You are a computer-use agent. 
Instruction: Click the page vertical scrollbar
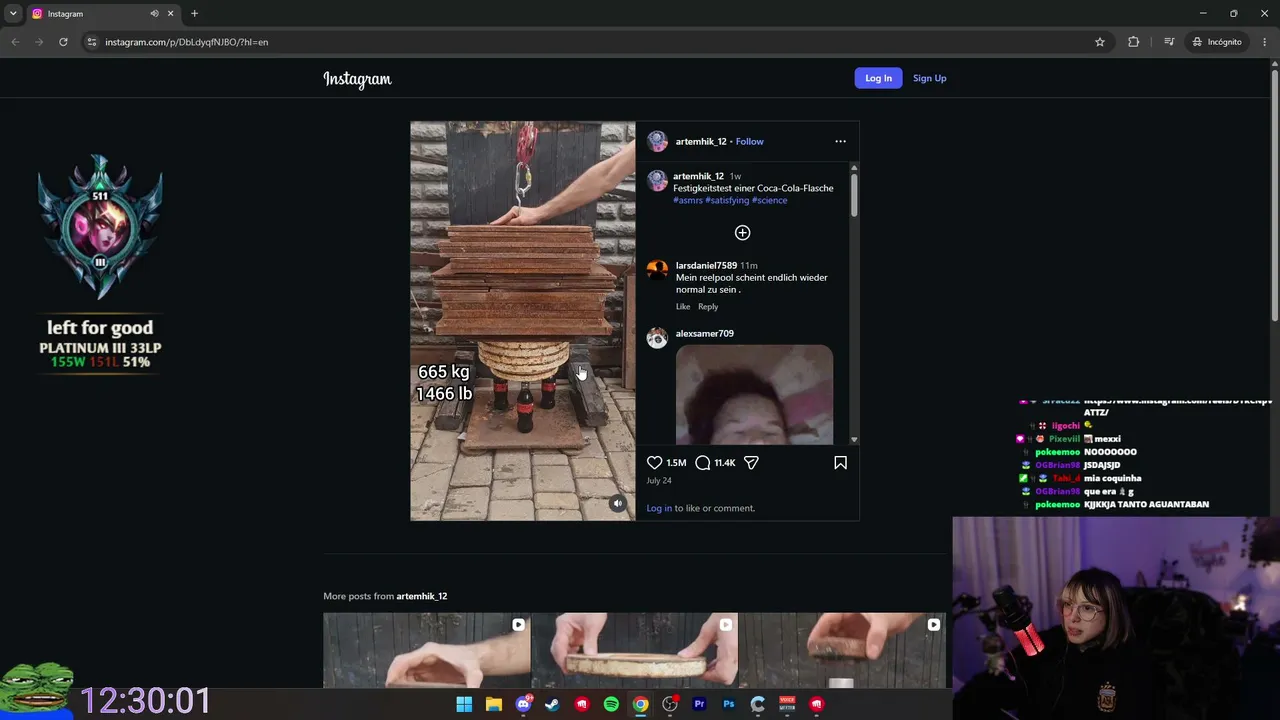(1274, 195)
